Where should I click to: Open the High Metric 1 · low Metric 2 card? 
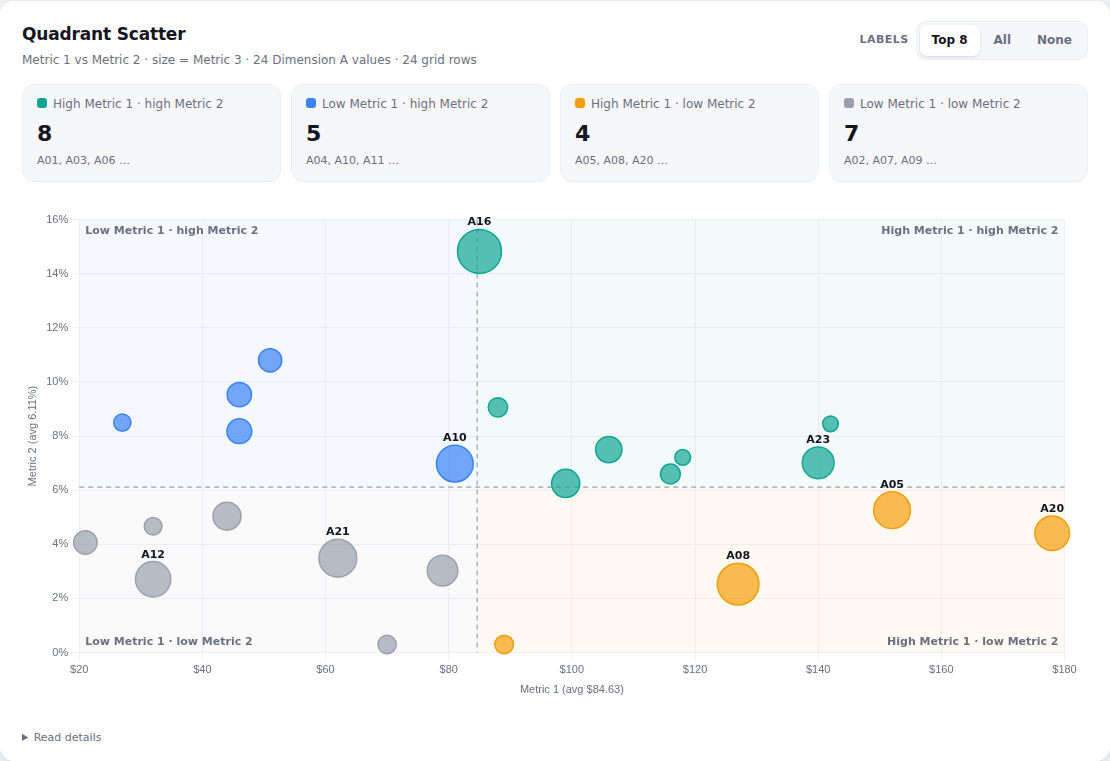click(x=690, y=133)
